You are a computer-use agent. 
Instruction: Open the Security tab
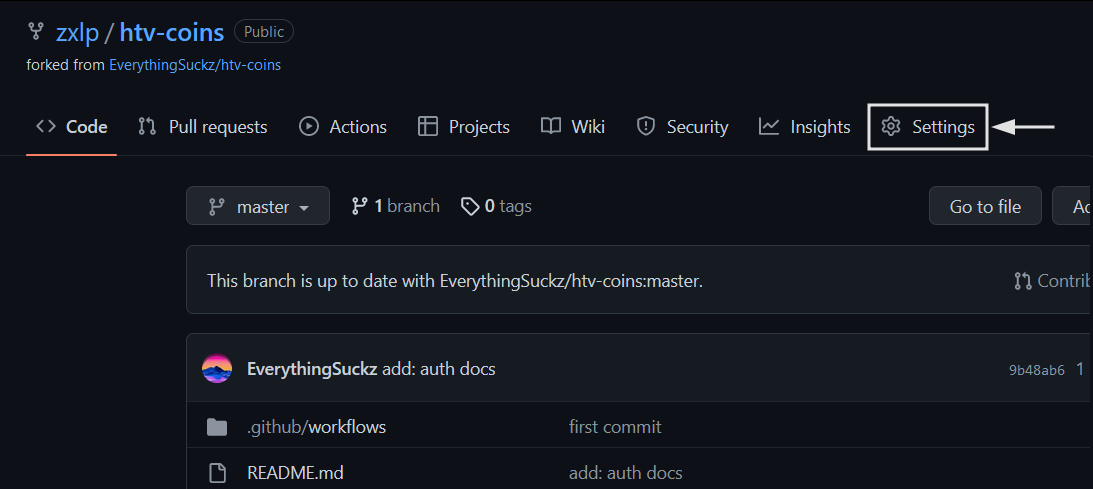pos(682,127)
